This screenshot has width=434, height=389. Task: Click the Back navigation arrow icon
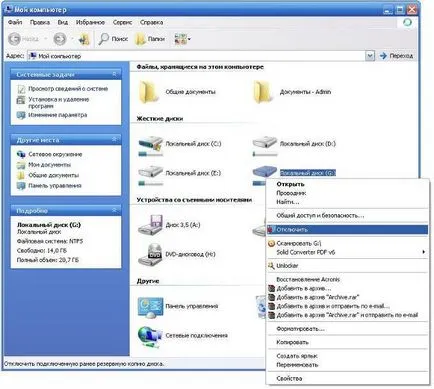pos(15,39)
